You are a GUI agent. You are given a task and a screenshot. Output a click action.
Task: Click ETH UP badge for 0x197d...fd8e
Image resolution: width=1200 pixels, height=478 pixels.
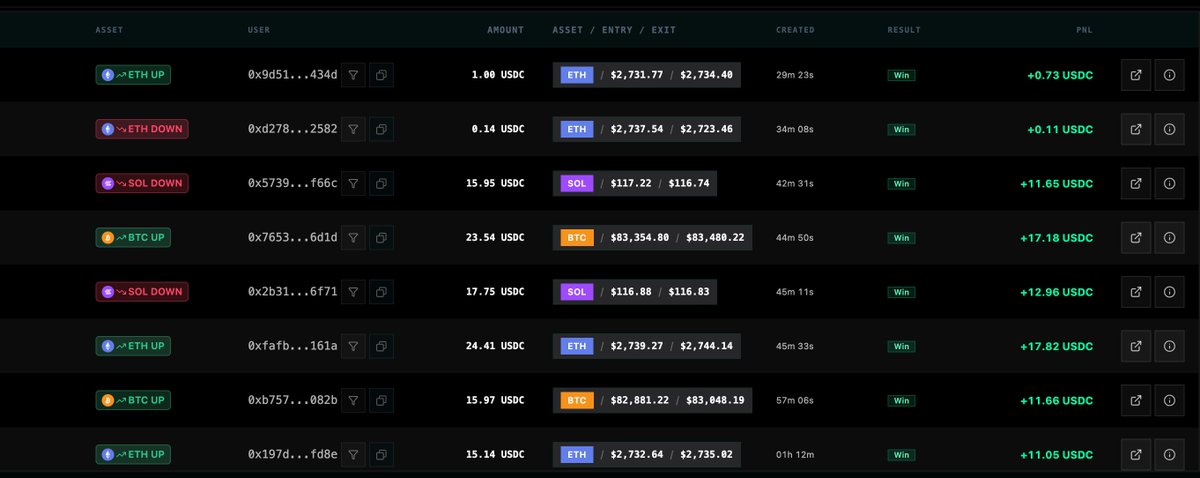point(133,454)
